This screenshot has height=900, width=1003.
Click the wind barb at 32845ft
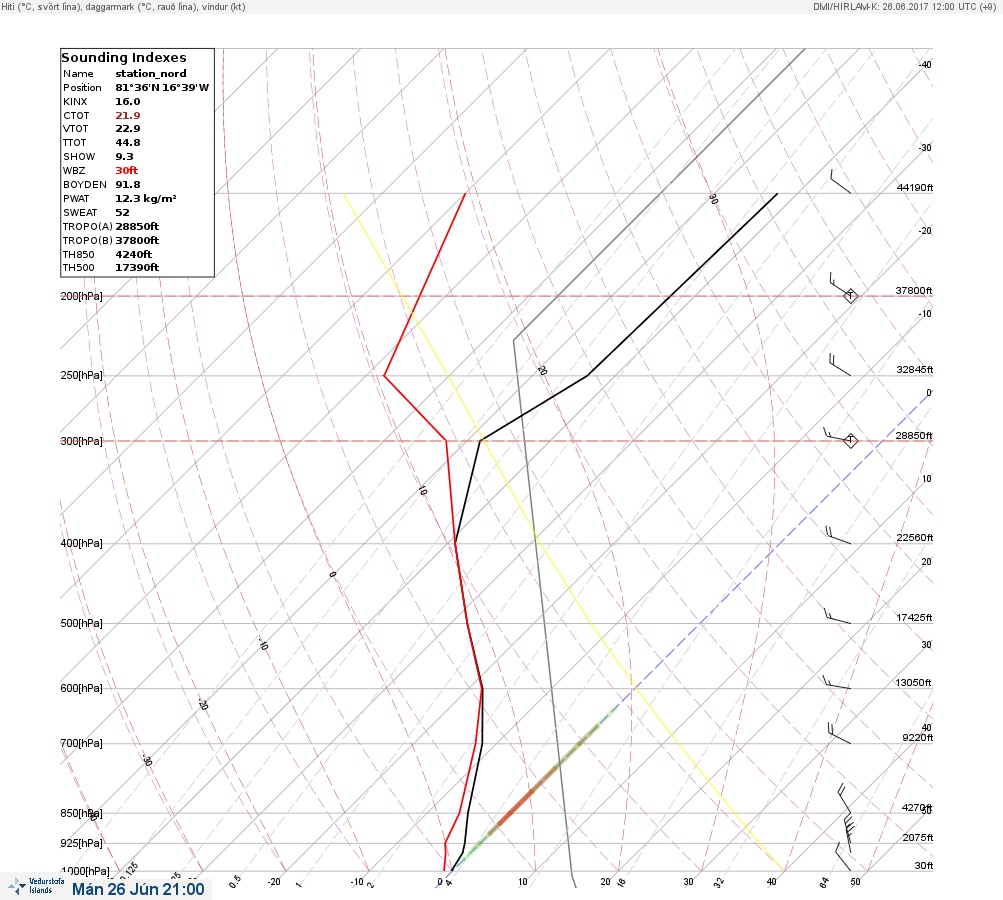pyautogui.click(x=840, y=365)
